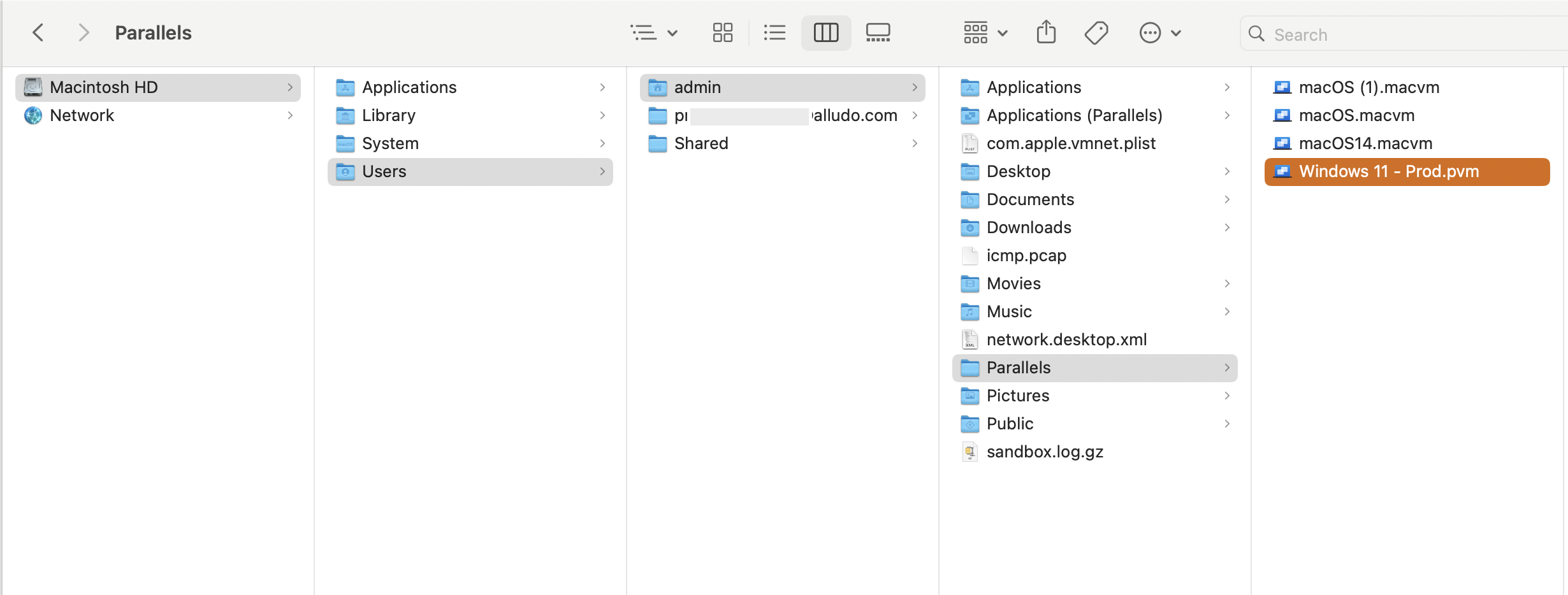
Task: Open the Documents folder
Action: point(1095,199)
